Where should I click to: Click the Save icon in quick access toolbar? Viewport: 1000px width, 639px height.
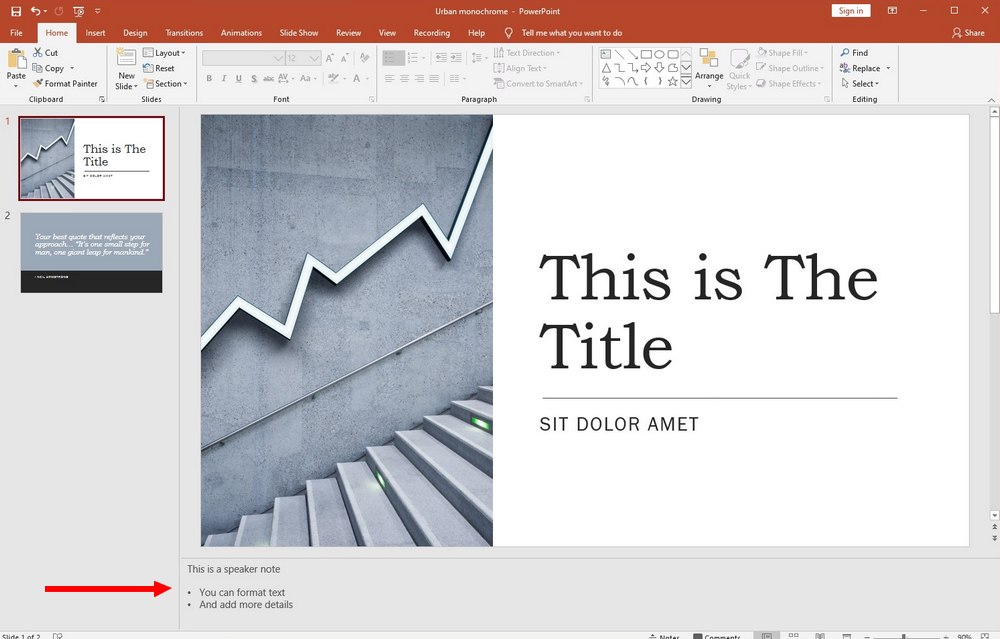[x=16, y=11]
